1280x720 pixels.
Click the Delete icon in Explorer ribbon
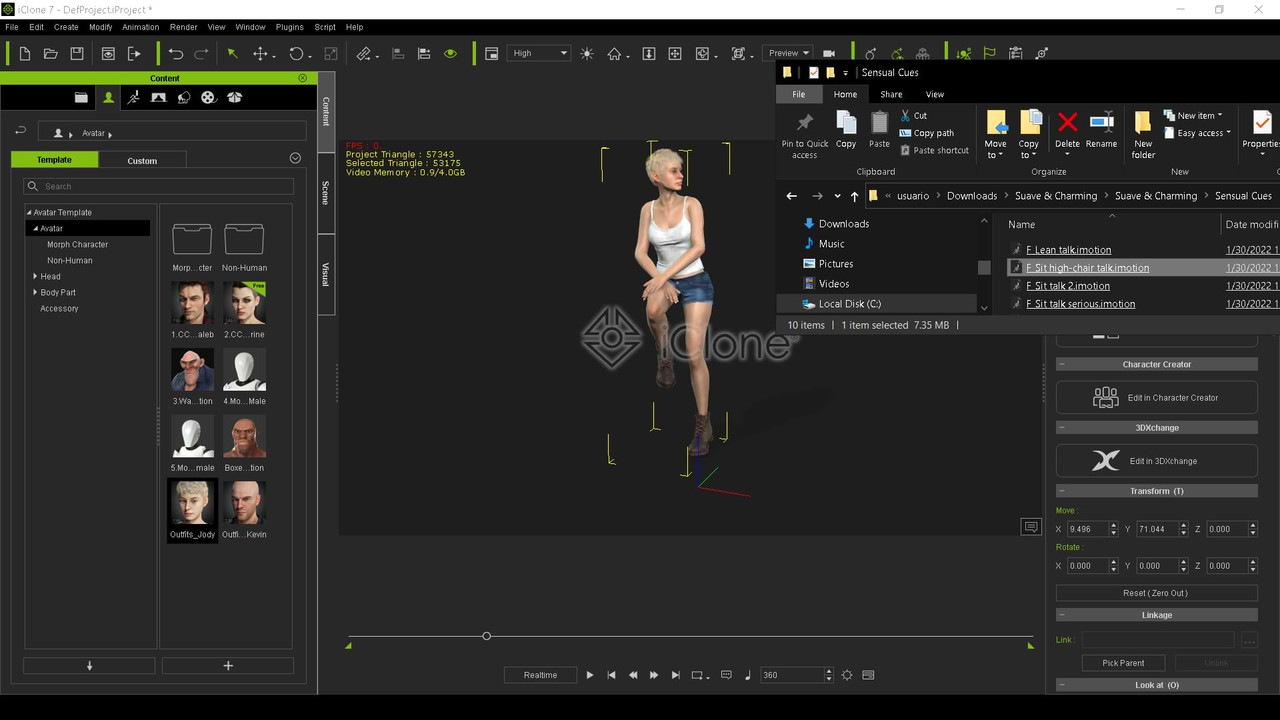1067,131
